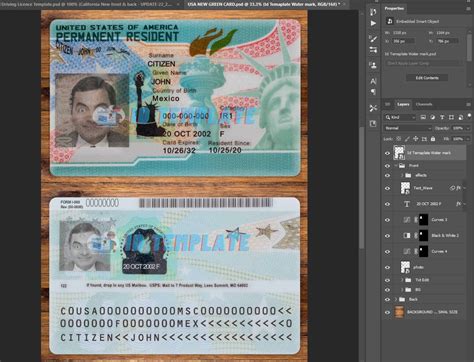This screenshot has height=362, width=474.
Task: Open the Character panel icon
Action: pyautogui.click(x=373, y=81)
